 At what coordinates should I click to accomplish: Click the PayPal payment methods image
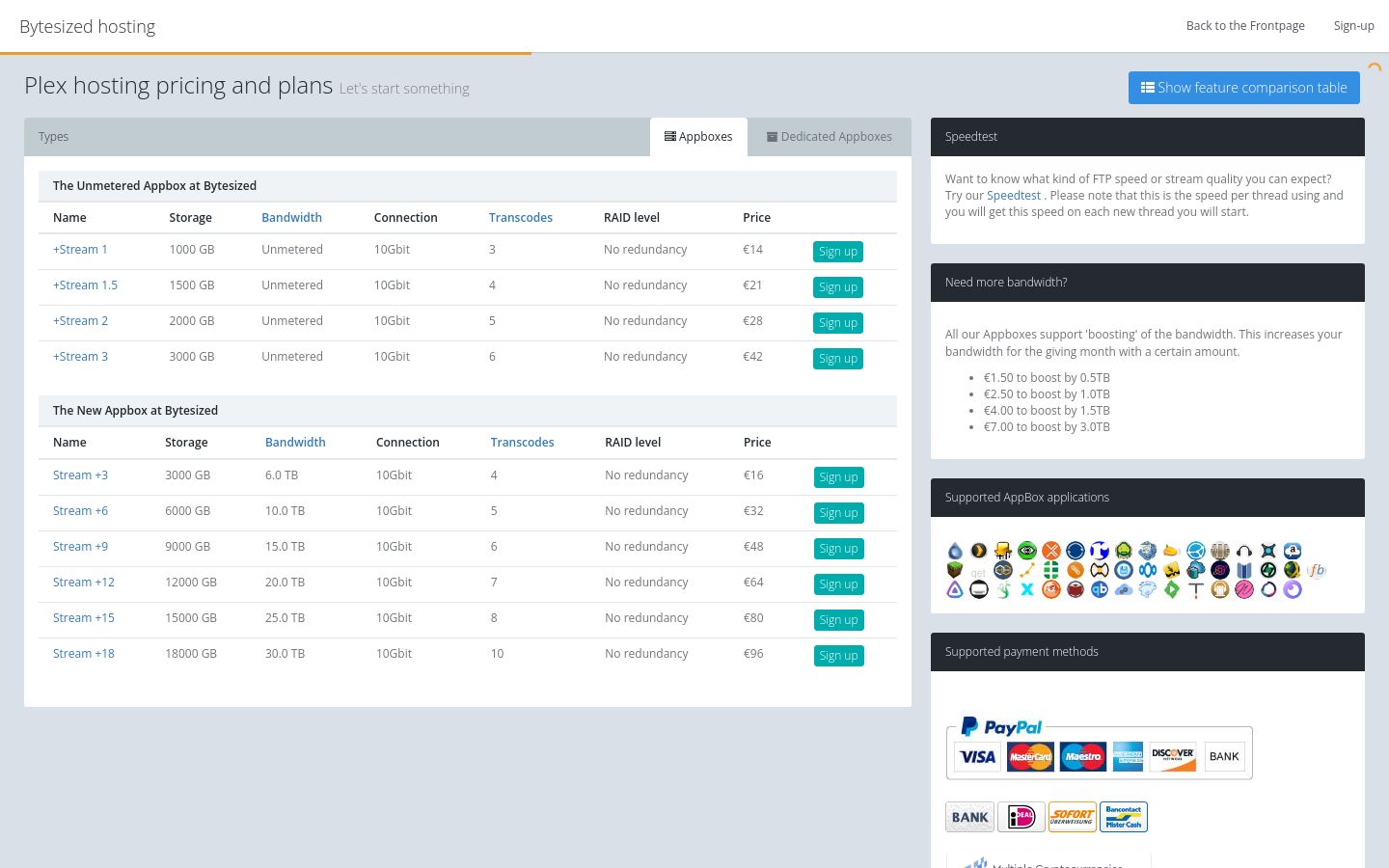click(1100, 748)
